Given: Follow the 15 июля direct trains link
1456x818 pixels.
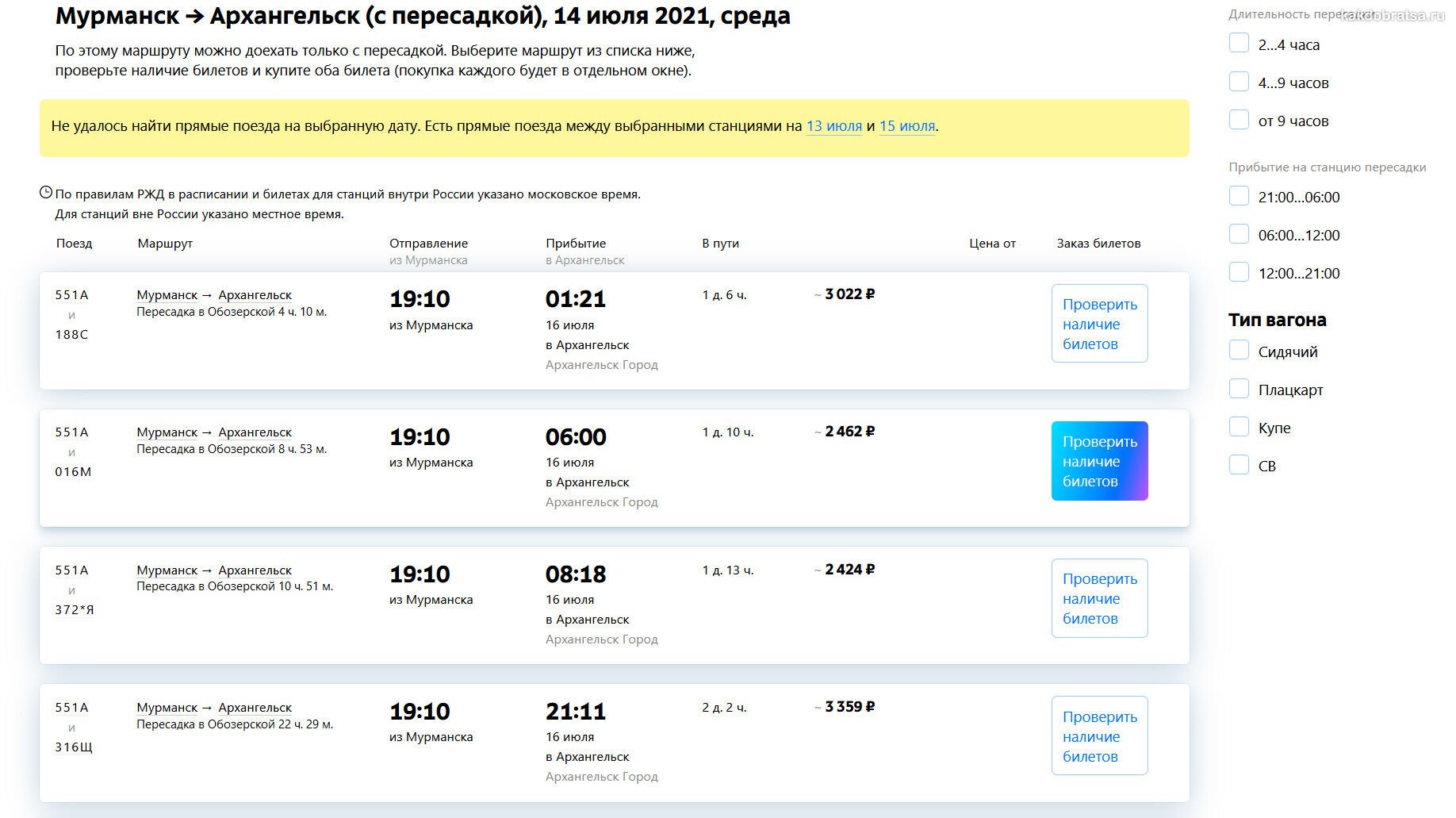Looking at the screenshot, I should (x=906, y=126).
